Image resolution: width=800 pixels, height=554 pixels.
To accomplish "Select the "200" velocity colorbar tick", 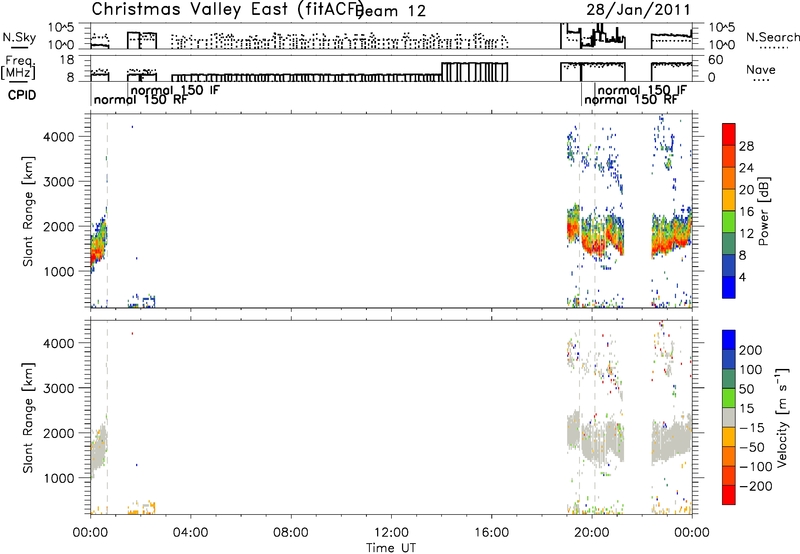I will (x=751, y=350).
